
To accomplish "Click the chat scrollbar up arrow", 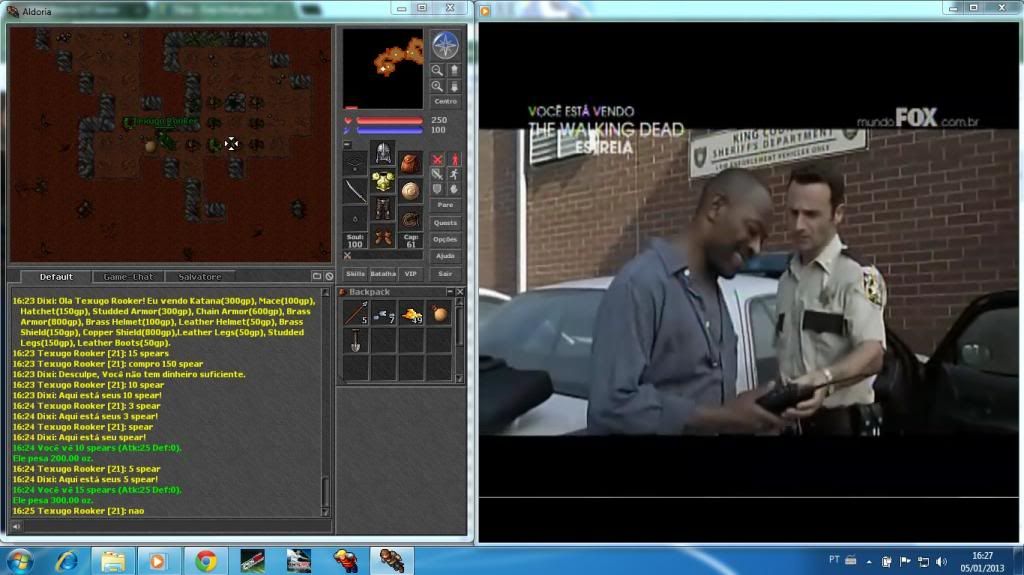I will [x=325, y=293].
